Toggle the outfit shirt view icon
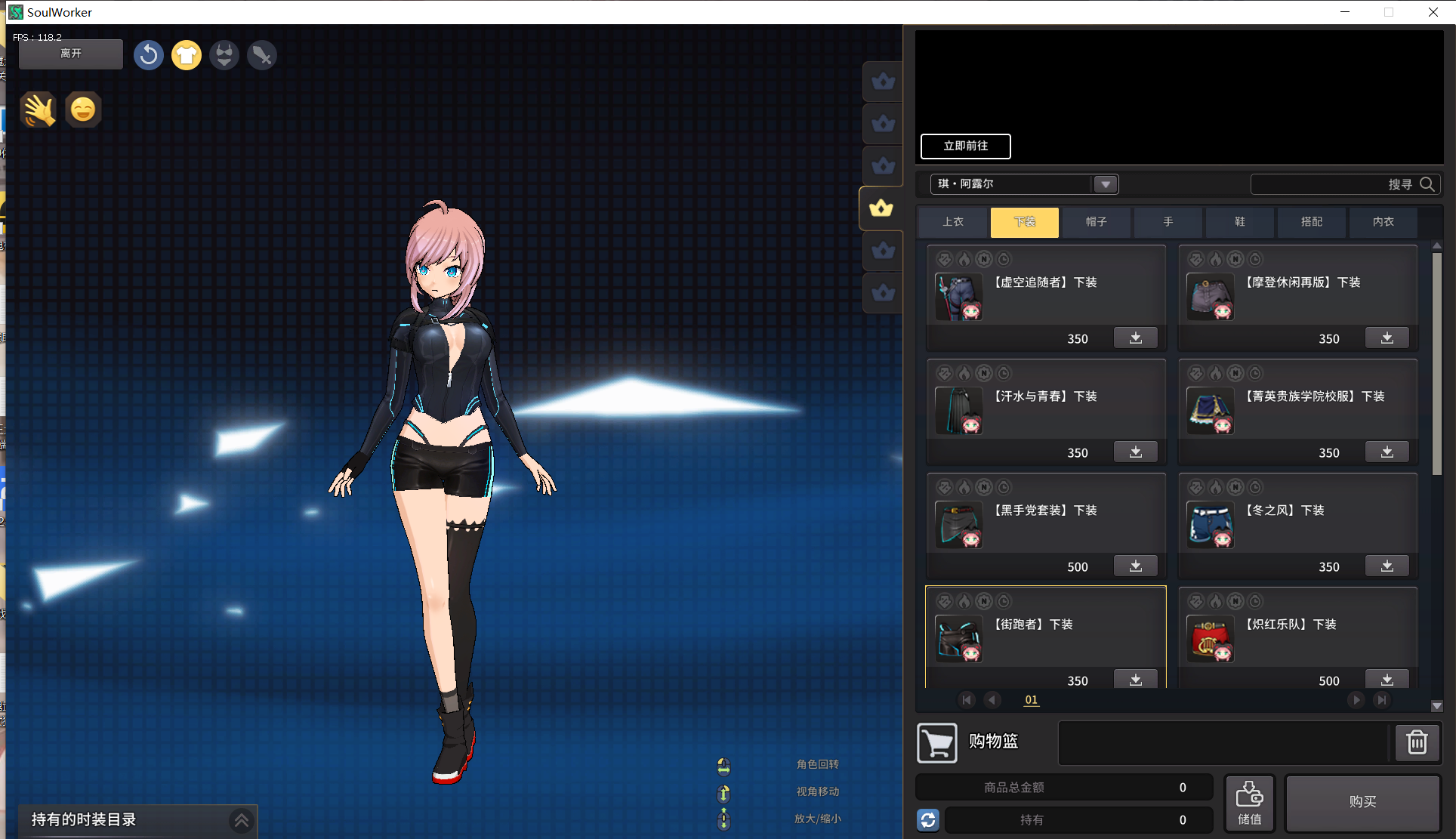This screenshot has height=839, width=1456. pos(187,55)
